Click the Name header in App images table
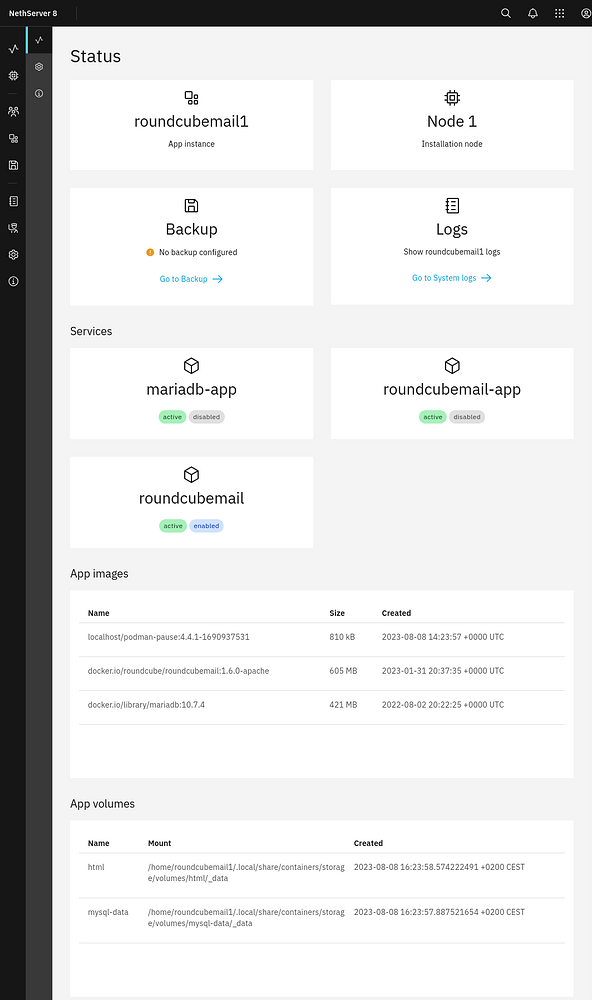Screen dimensions: 592x1000 (x=98, y=613)
